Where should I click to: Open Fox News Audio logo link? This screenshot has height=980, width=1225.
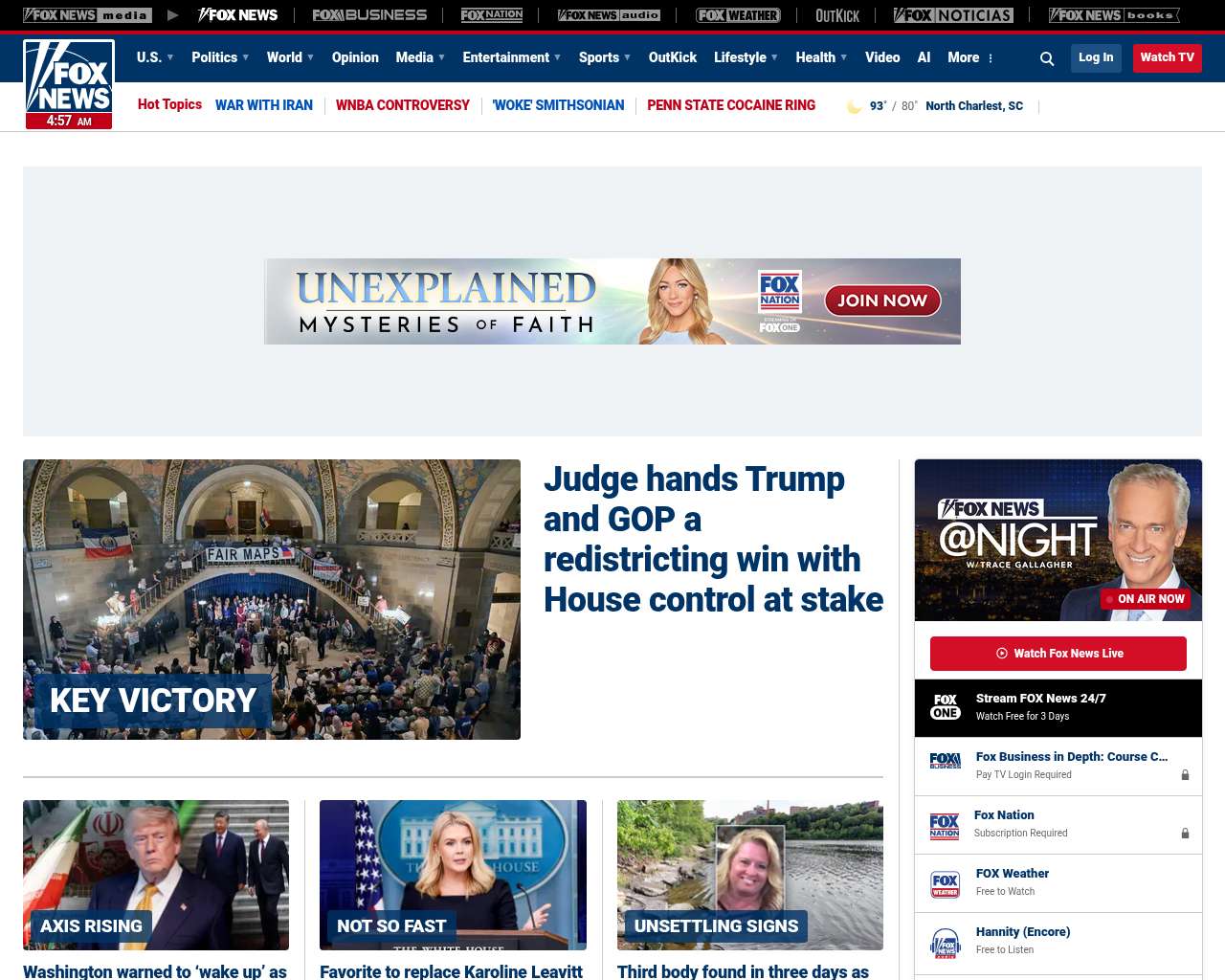tap(609, 15)
